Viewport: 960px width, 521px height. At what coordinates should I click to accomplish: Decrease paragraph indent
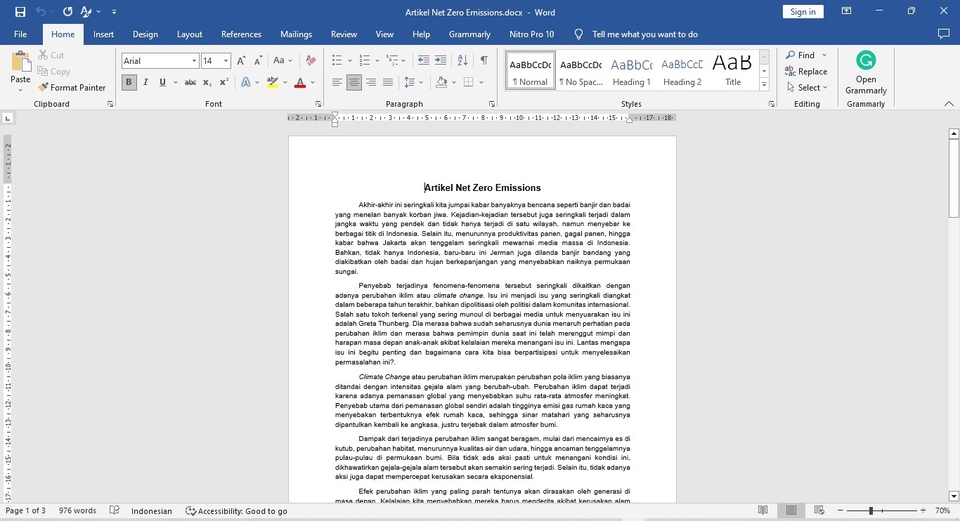click(423, 60)
